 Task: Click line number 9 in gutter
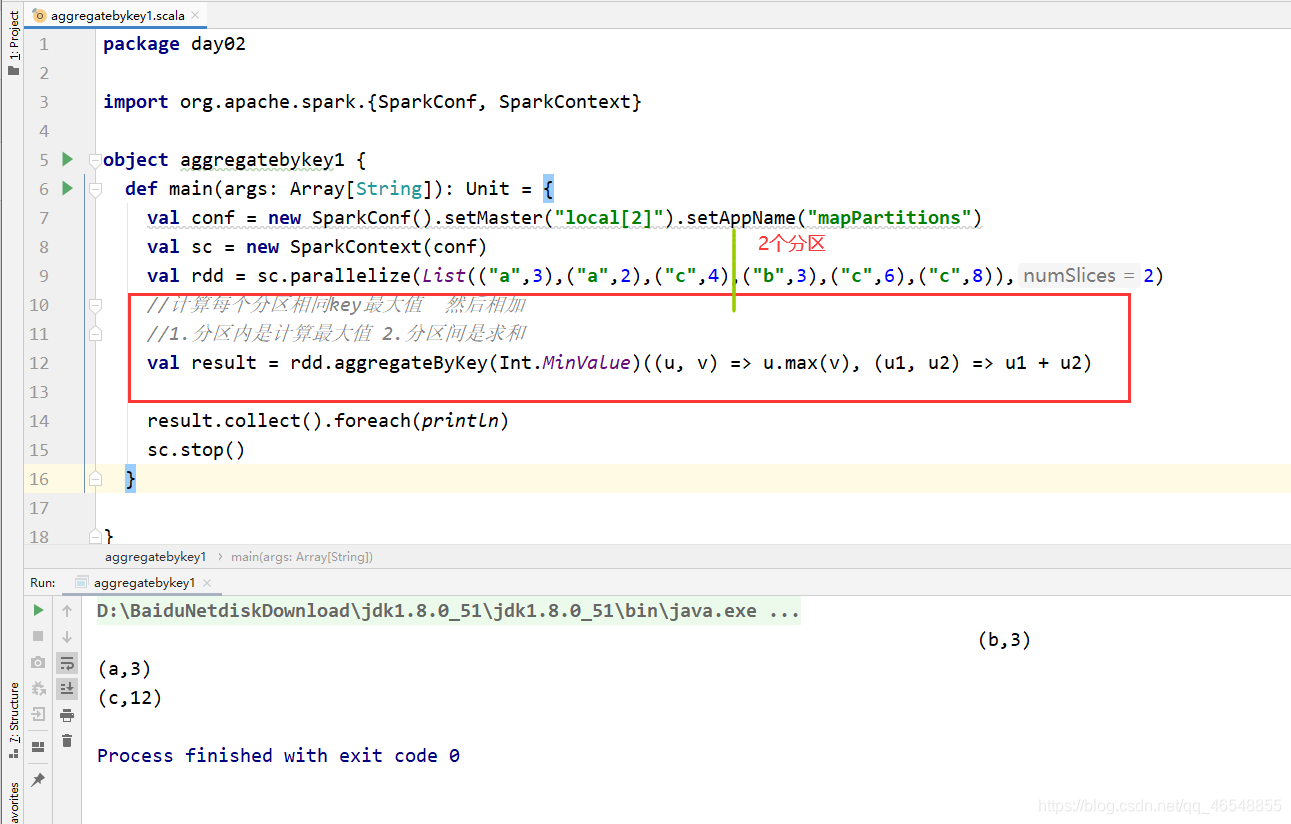[x=43, y=276]
